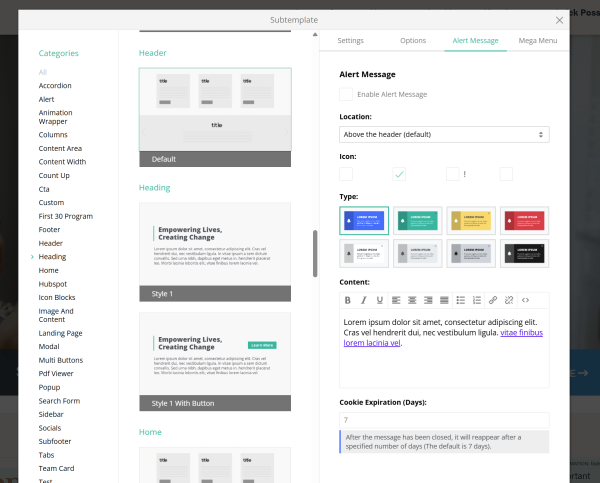Select Image And Content category
This screenshot has width=600, height=483.
pos(56,315)
